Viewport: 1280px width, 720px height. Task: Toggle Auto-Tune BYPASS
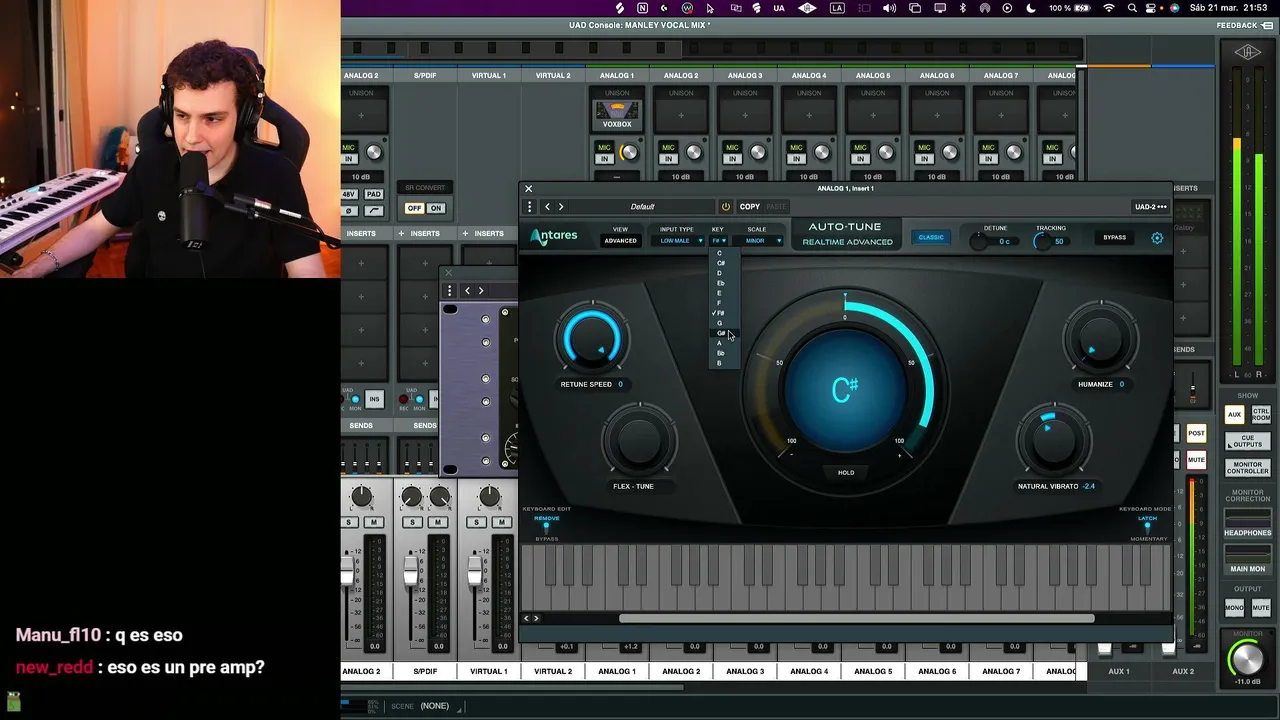pyautogui.click(x=1114, y=238)
